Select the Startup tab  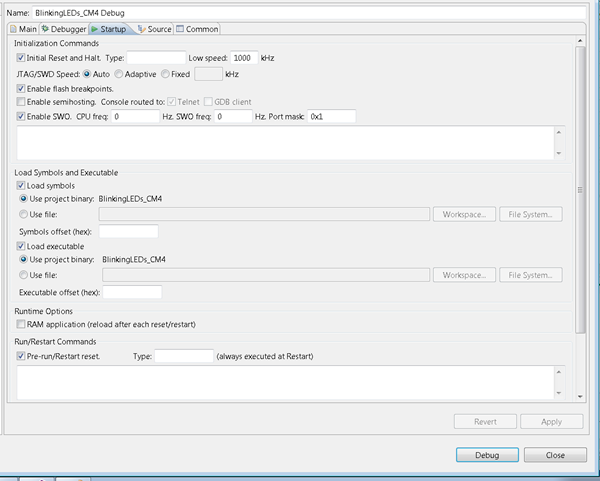click(109, 29)
